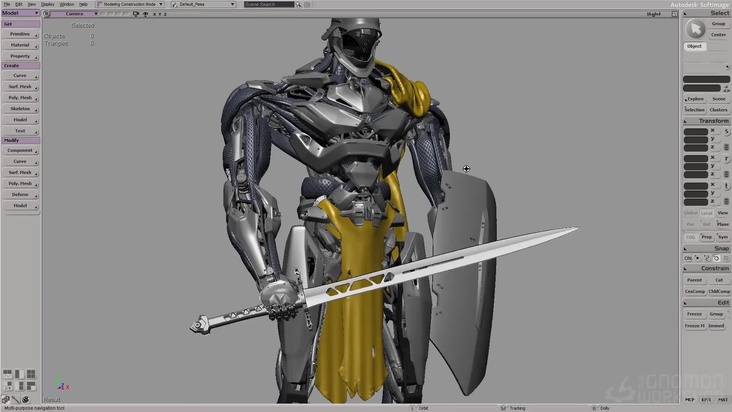
Task: Open the Window menu
Action: pos(66,4)
